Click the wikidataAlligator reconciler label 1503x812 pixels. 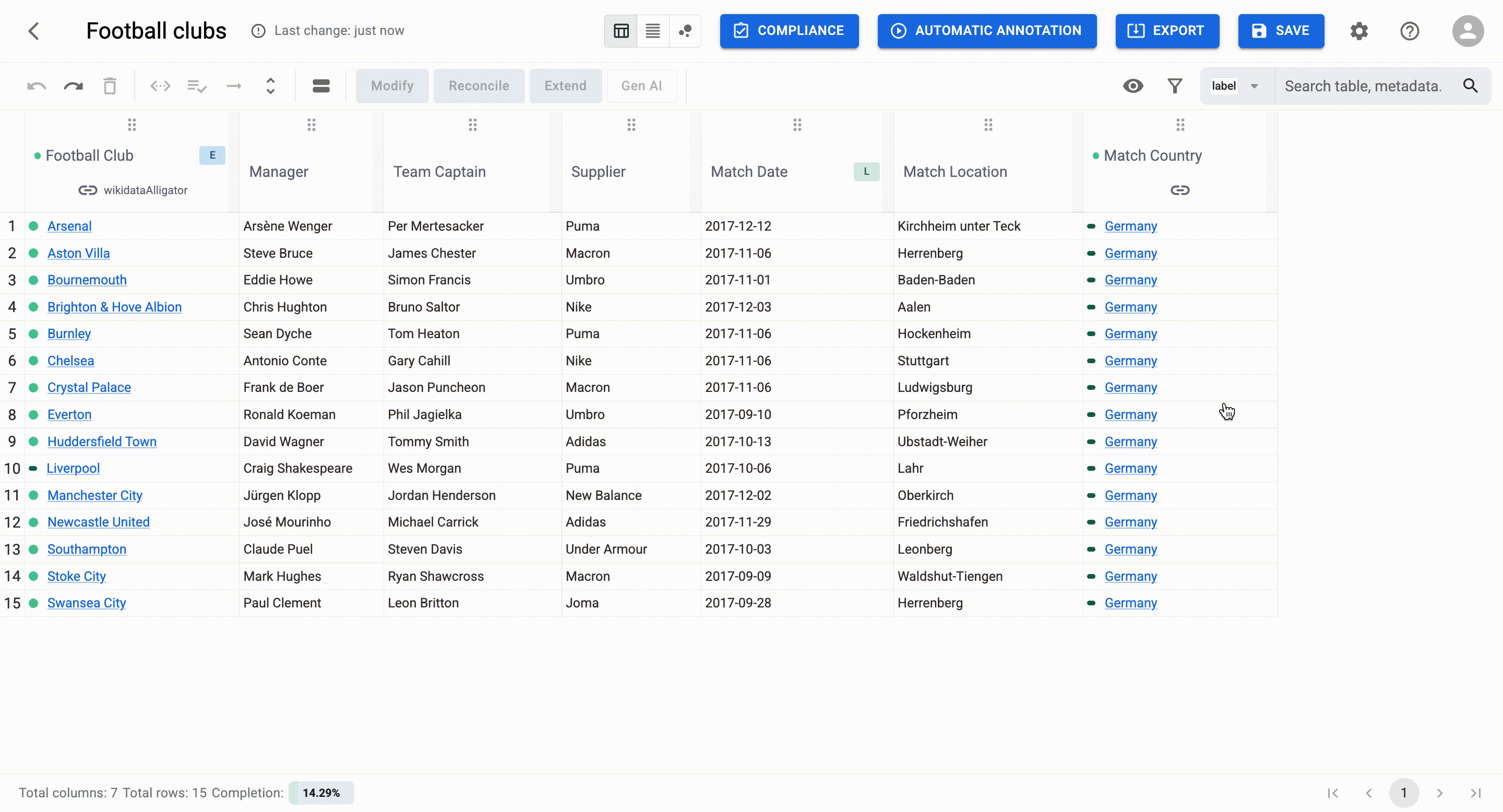(x=145, y=190)
